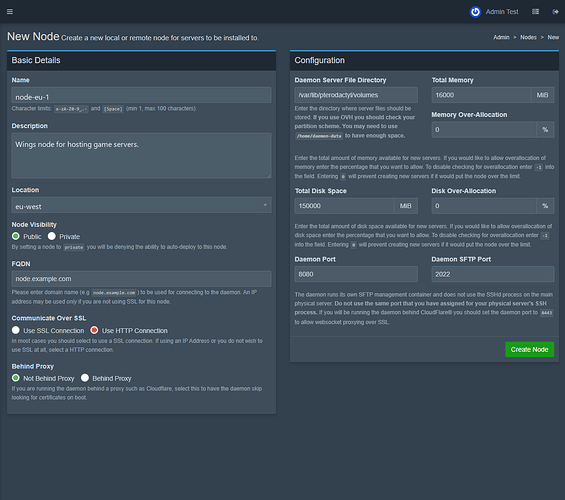Select Public node visibility
Image resolution: width=565 pixels, height=500 pixels.
click(15, 236)
